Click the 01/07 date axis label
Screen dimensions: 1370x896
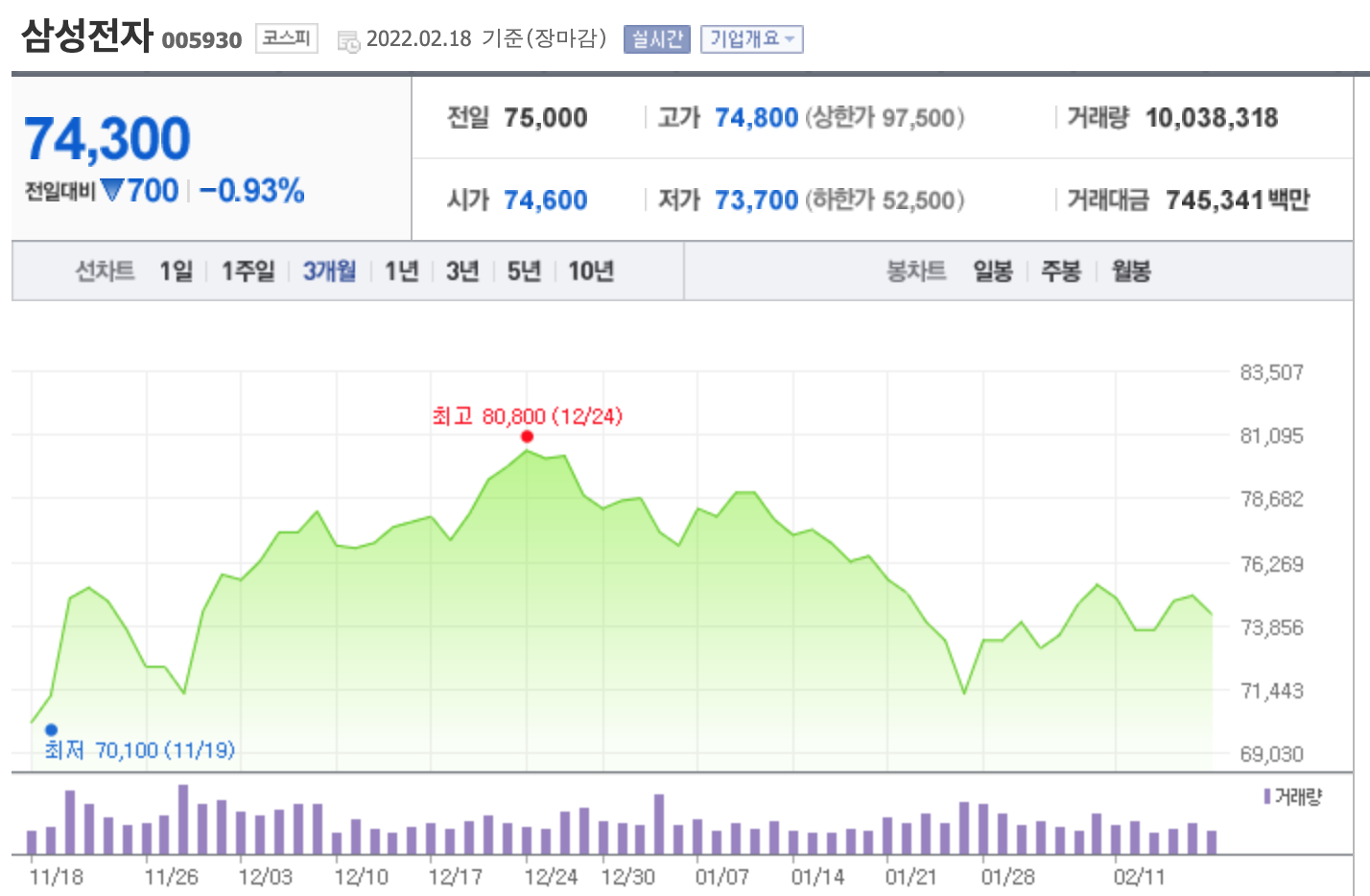click(x=722, y=877)
